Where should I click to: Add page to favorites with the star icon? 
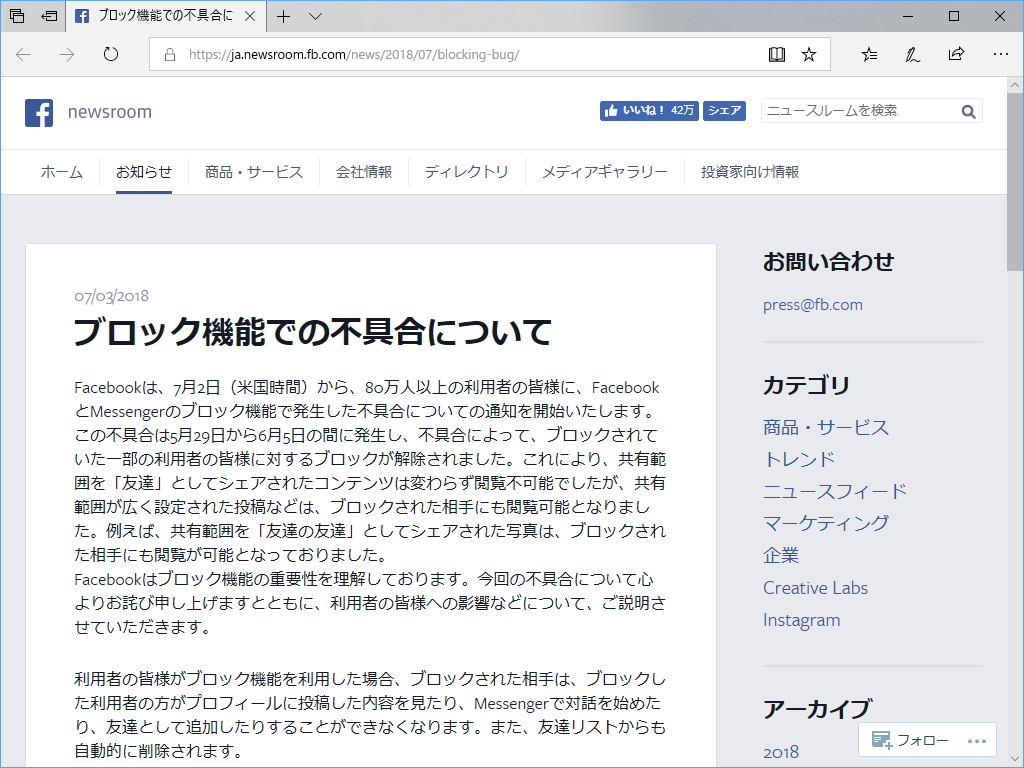click(810, 54)
